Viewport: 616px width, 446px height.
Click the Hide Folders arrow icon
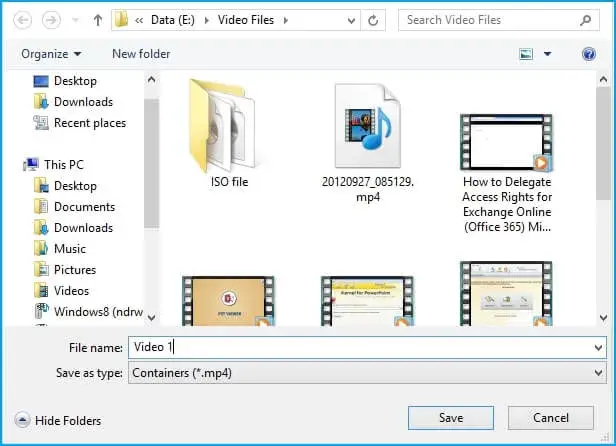click(x=22, y=420)
